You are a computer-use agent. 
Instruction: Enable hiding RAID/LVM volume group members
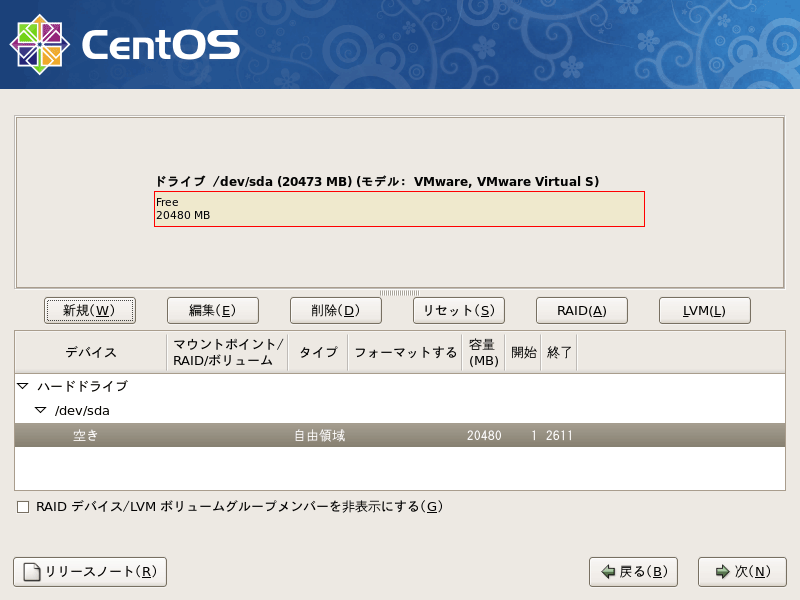point(21,507)
